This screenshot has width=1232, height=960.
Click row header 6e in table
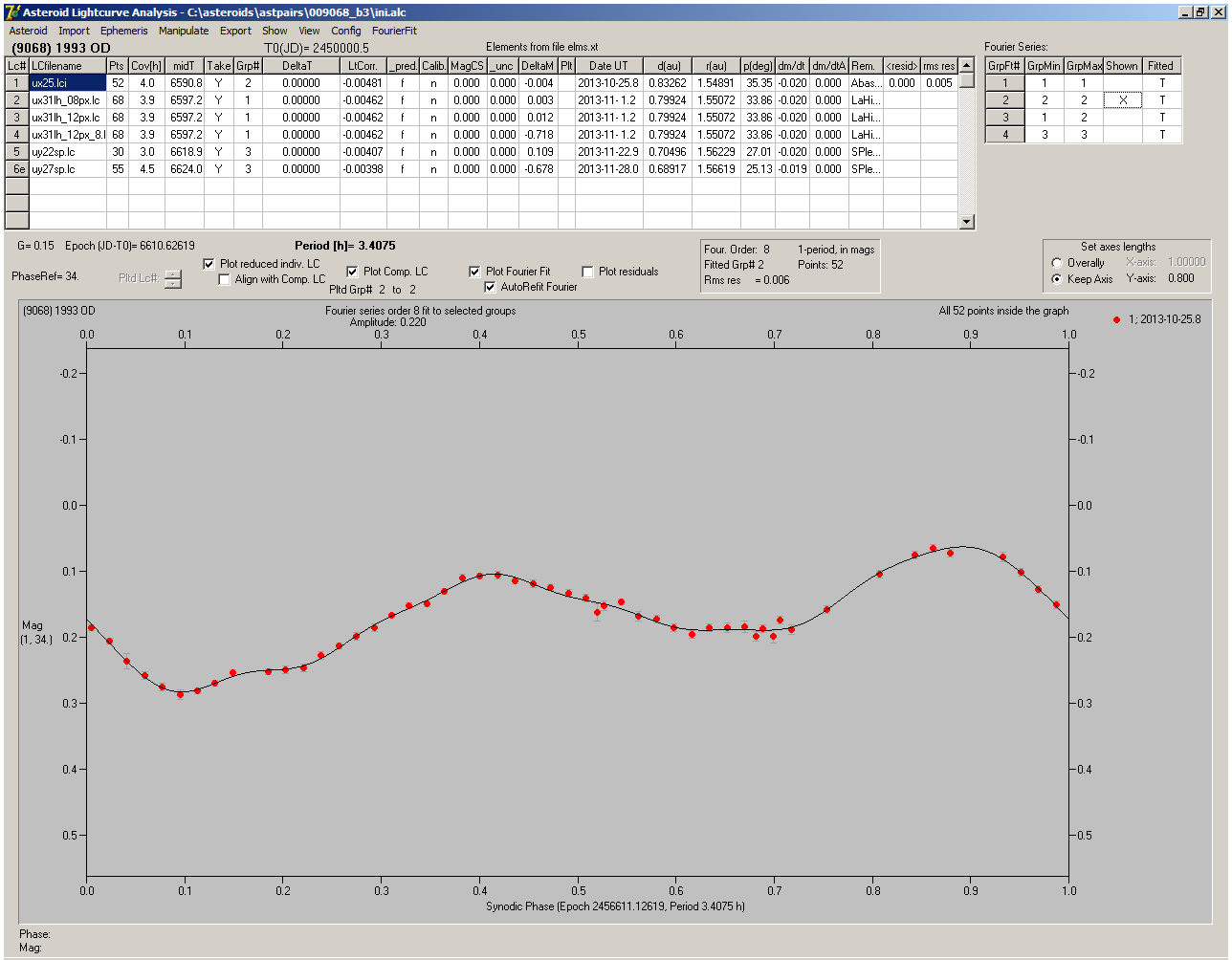[17, 169]
